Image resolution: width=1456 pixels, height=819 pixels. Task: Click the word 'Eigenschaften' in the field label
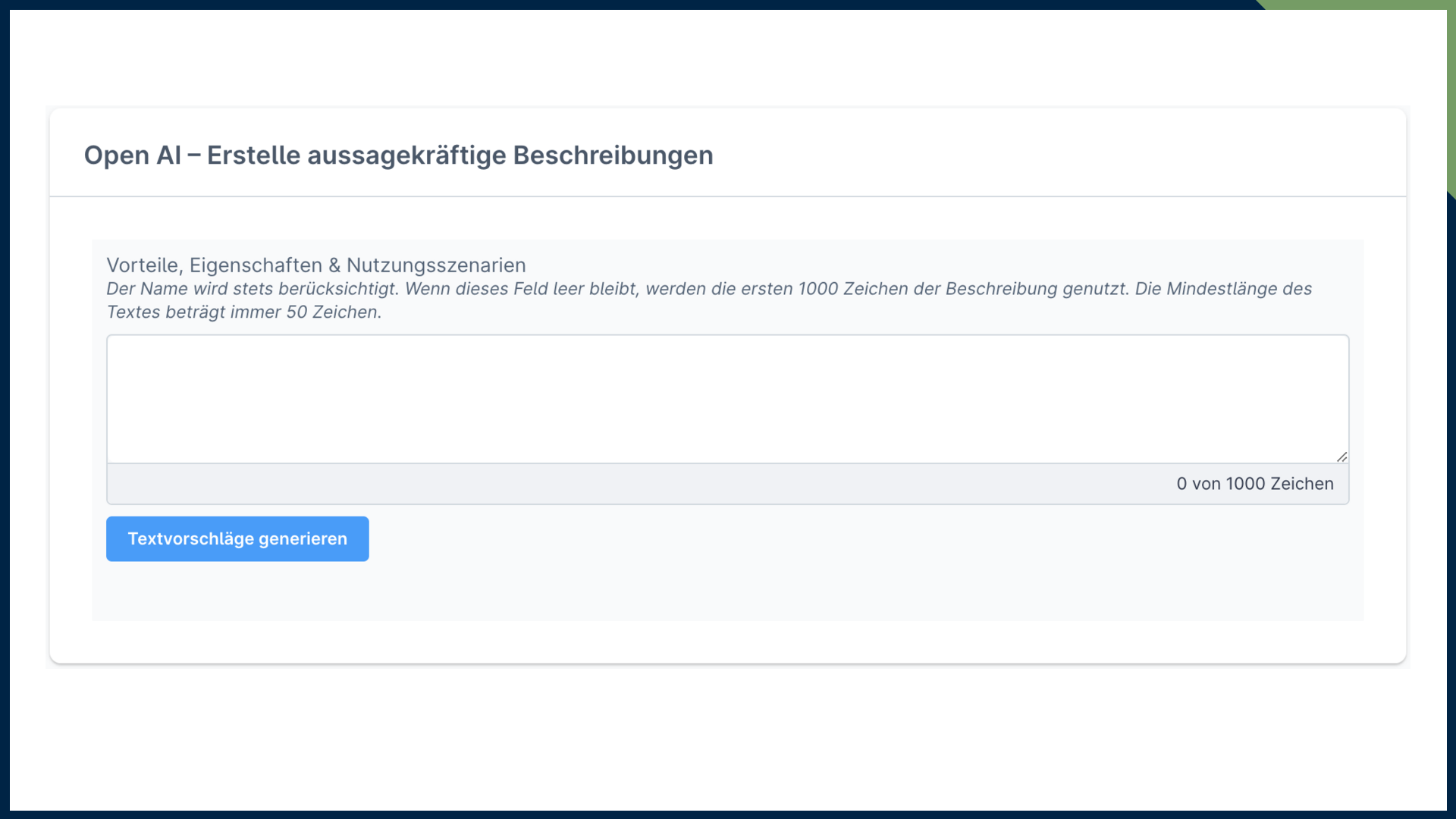click(x=256, y=265)
